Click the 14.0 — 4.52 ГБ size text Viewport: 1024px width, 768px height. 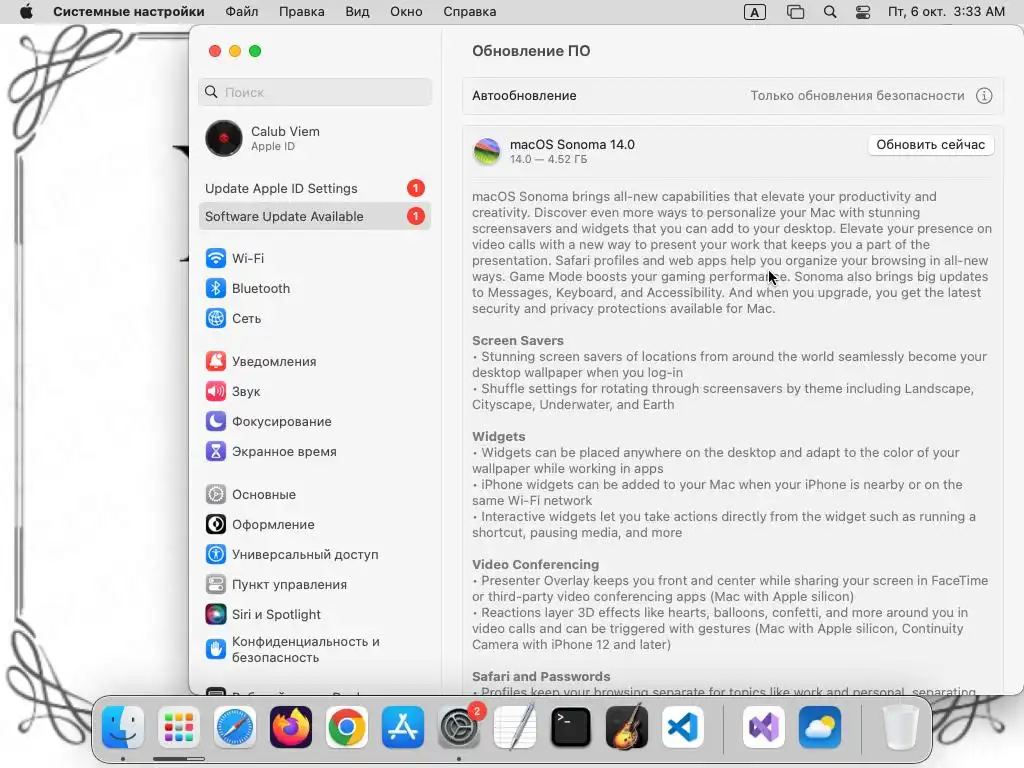[x=549, y=159]
